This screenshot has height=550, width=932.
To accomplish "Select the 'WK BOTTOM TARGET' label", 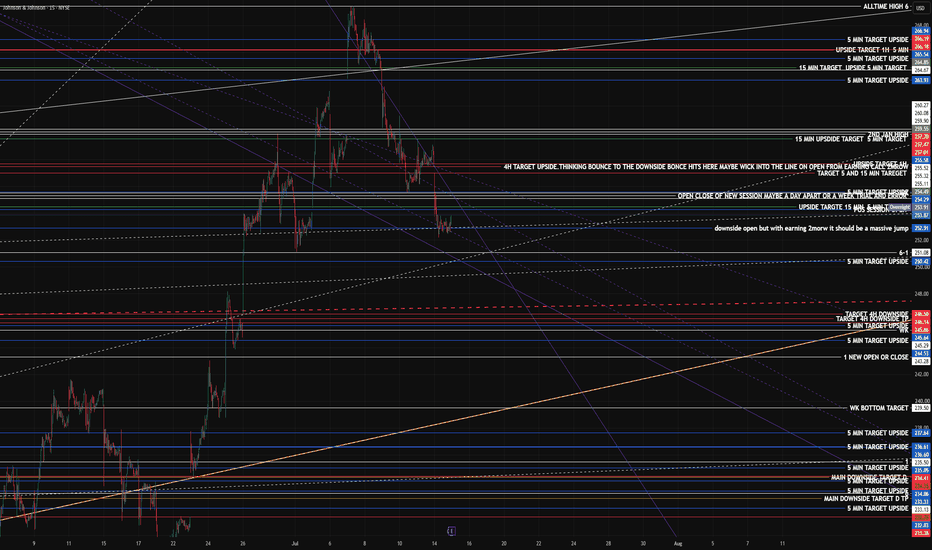I will point(879,408).
